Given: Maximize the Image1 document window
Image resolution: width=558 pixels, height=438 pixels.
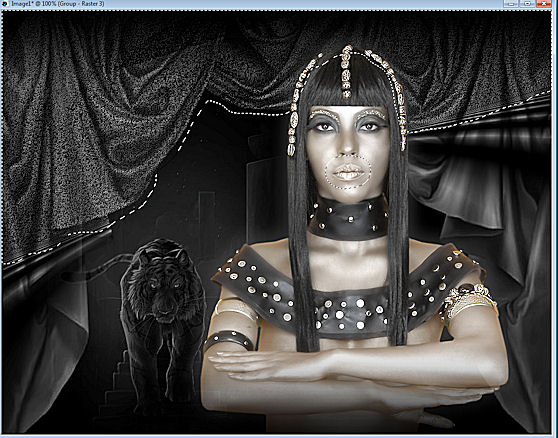Looking at the screenshot, I should pos(528,4).
